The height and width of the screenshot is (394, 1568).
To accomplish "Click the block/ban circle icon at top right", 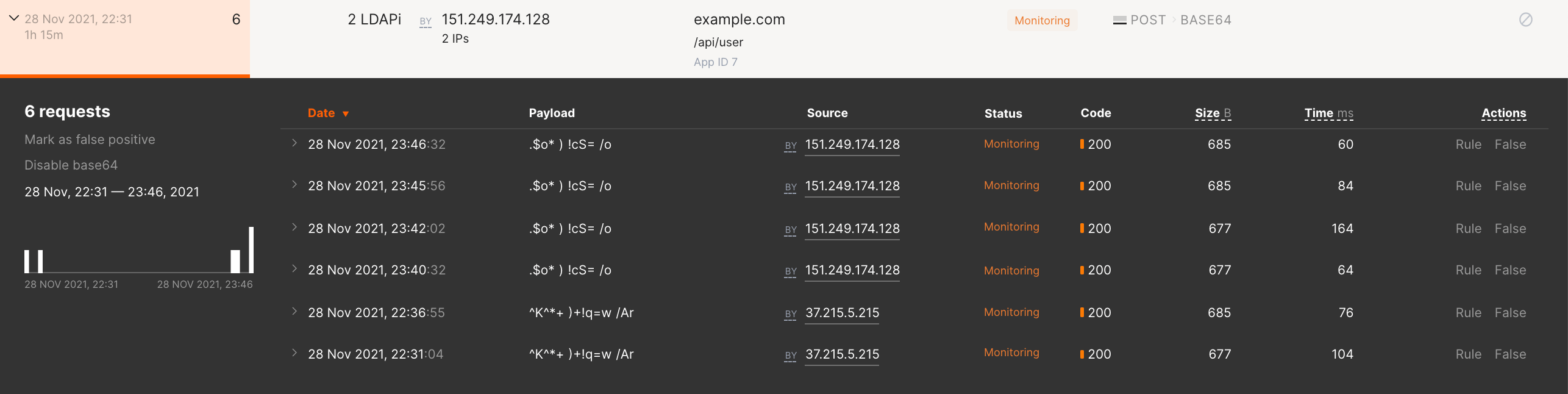I will (x=1525, y=20).
